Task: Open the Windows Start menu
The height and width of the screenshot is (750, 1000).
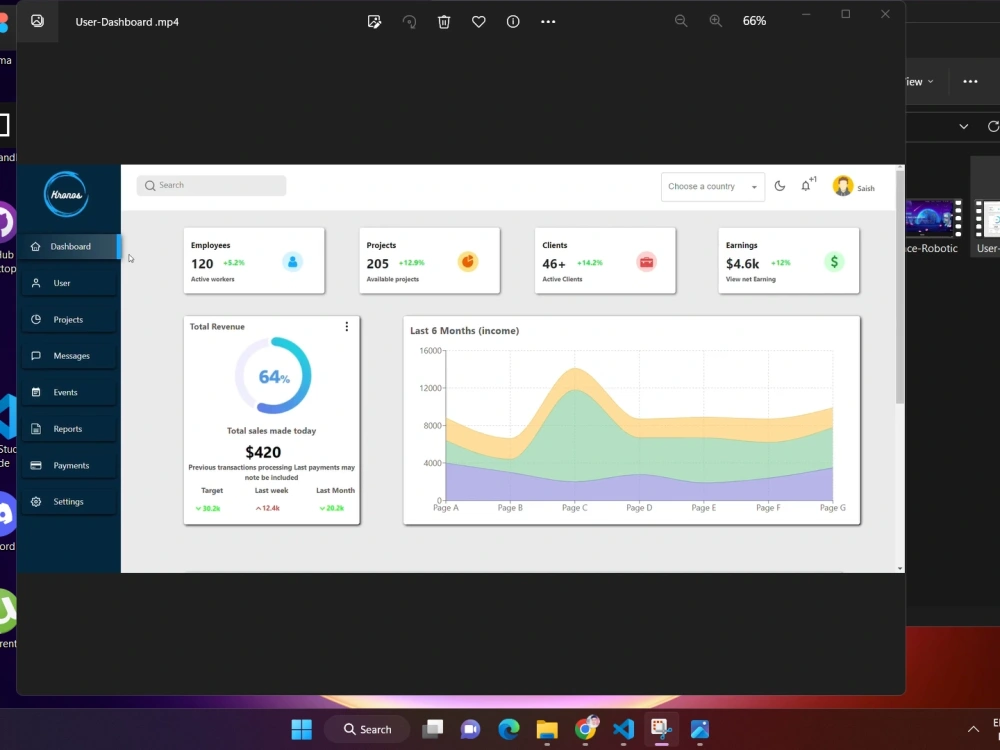Action: pyautogui.click(x=302, y=729)
